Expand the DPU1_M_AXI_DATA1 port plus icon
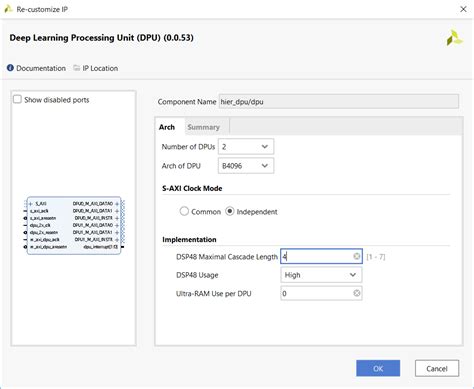 (117, 232)
